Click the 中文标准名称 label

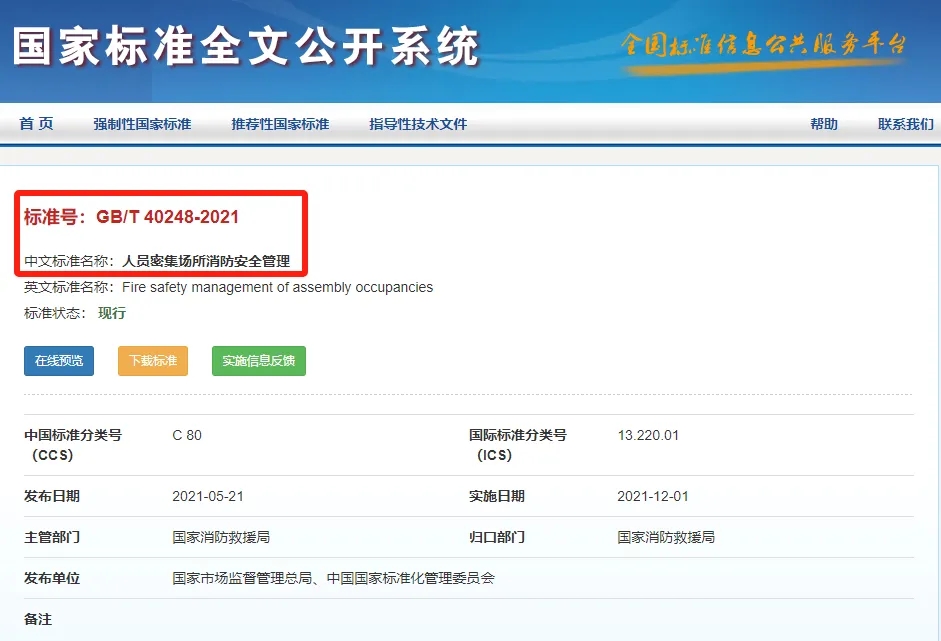(x=68, y=261)
